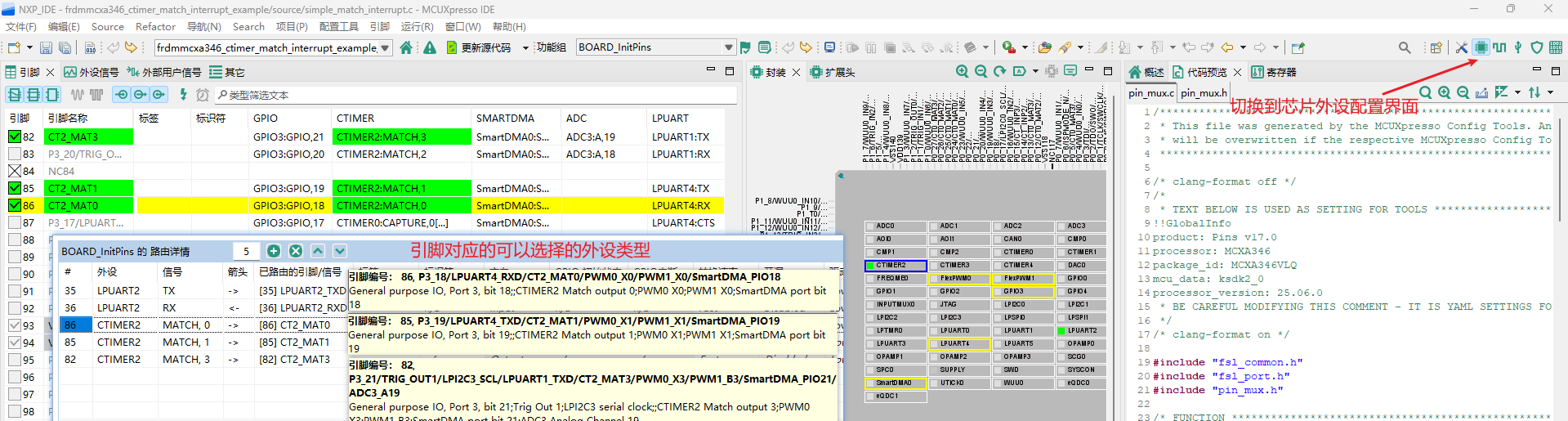Open the Refactor menu
Image resolution: width=1568 pixels, height=421 pixels.
click(155, 27)
